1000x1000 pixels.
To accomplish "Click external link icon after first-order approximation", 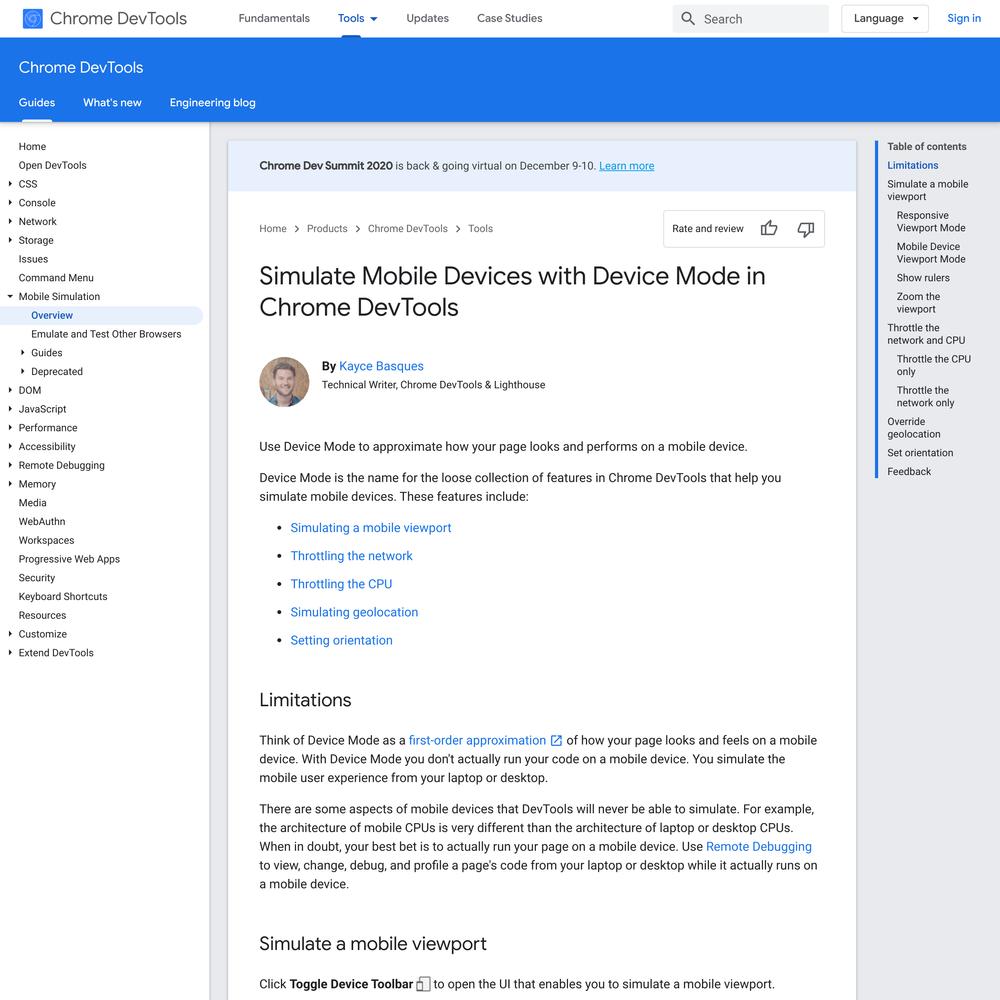I will pos(556,740).
